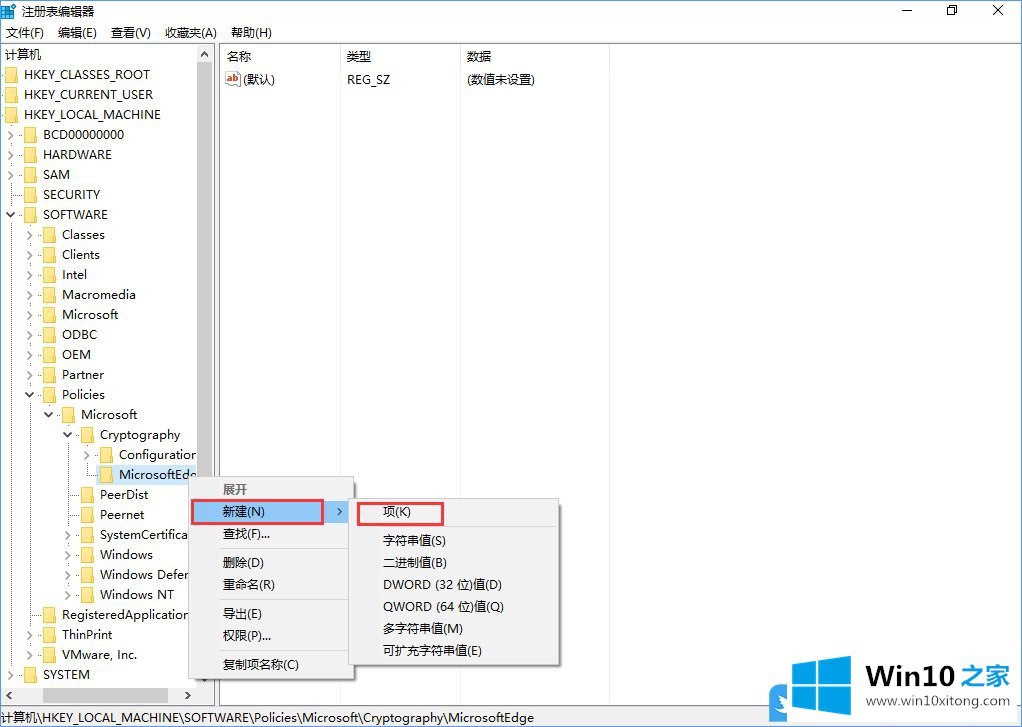The height and width of the screenshot is (727, 1022).
Task: Choose 导出(E) in the context menu
Action: (271, 614)
